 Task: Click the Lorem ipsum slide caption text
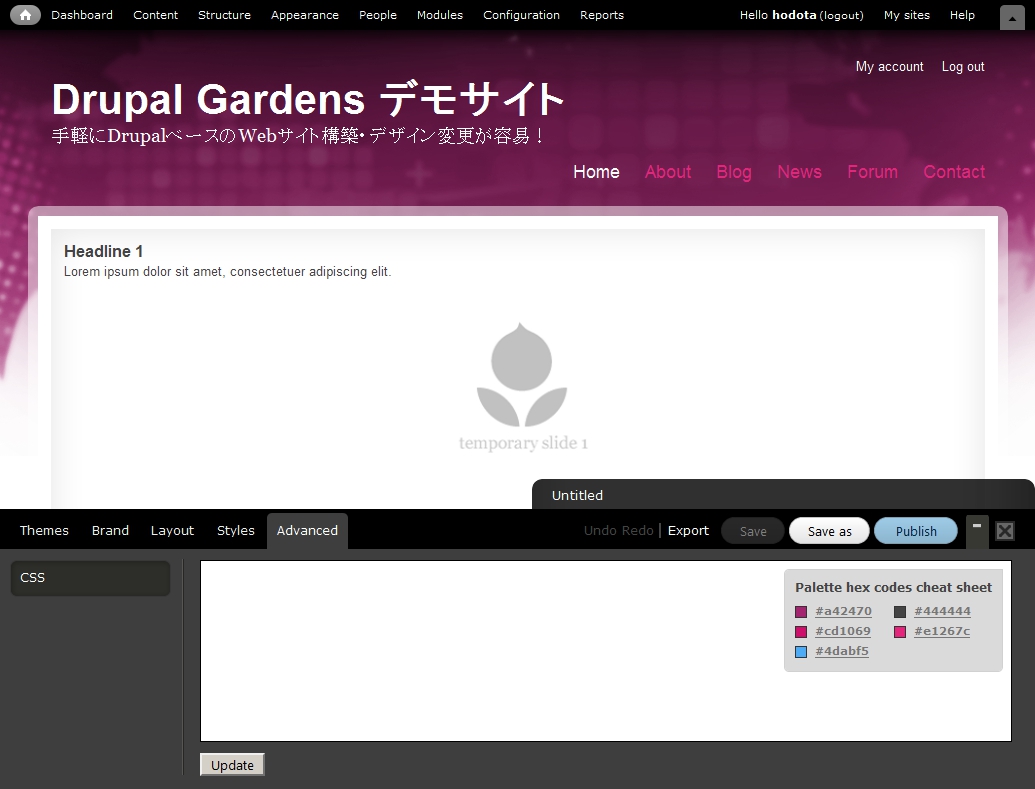pyautogui.click(x=227, y=272)
